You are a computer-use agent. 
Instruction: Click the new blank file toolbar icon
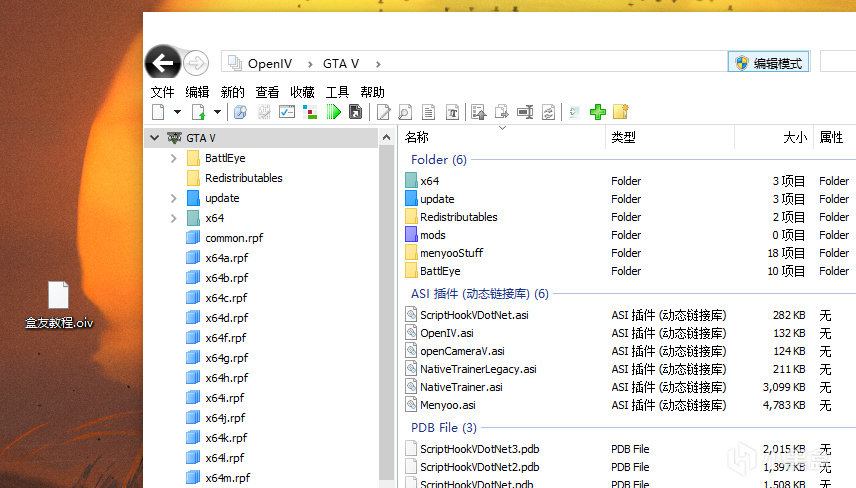pos(158,112)
